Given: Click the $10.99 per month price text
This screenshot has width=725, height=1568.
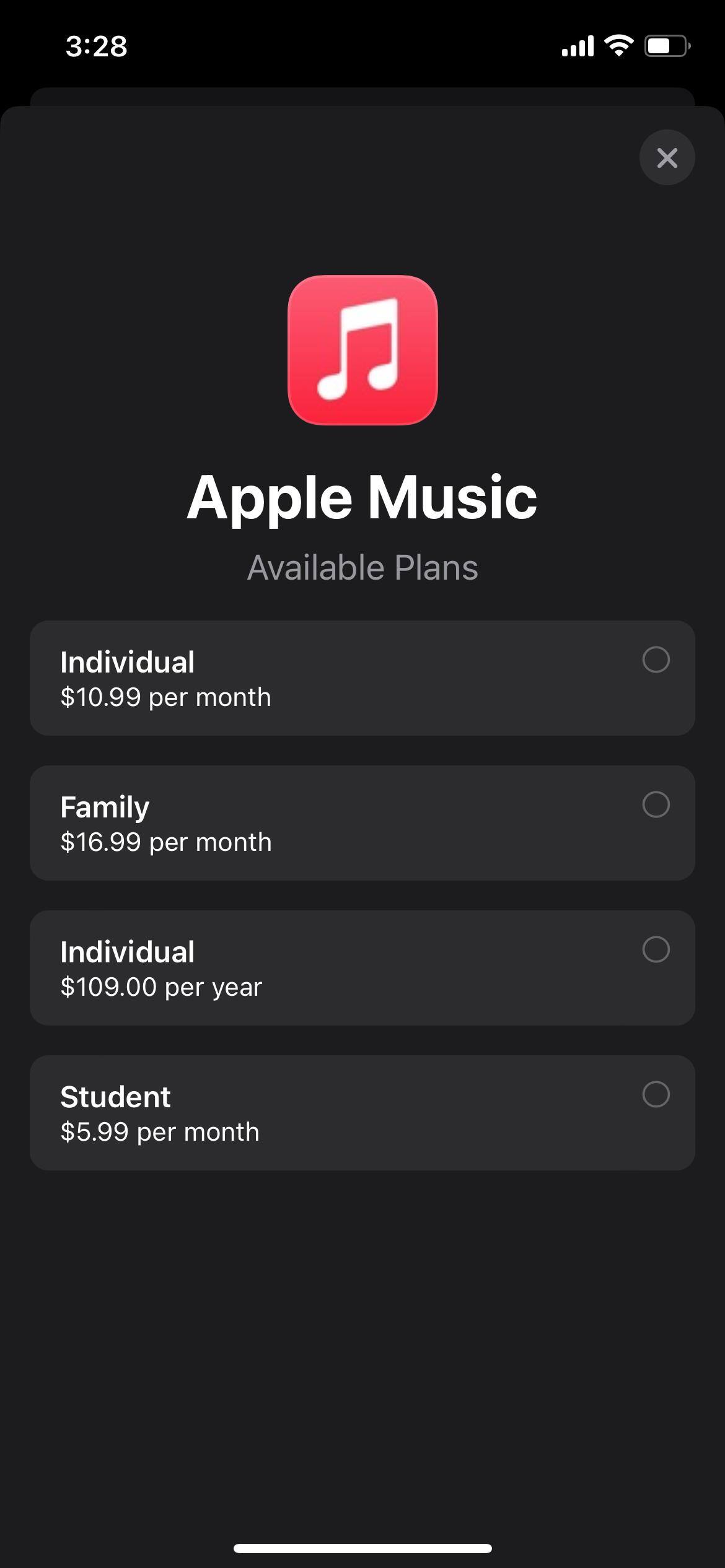Looking at the screenshot, I should coord(165,697).
